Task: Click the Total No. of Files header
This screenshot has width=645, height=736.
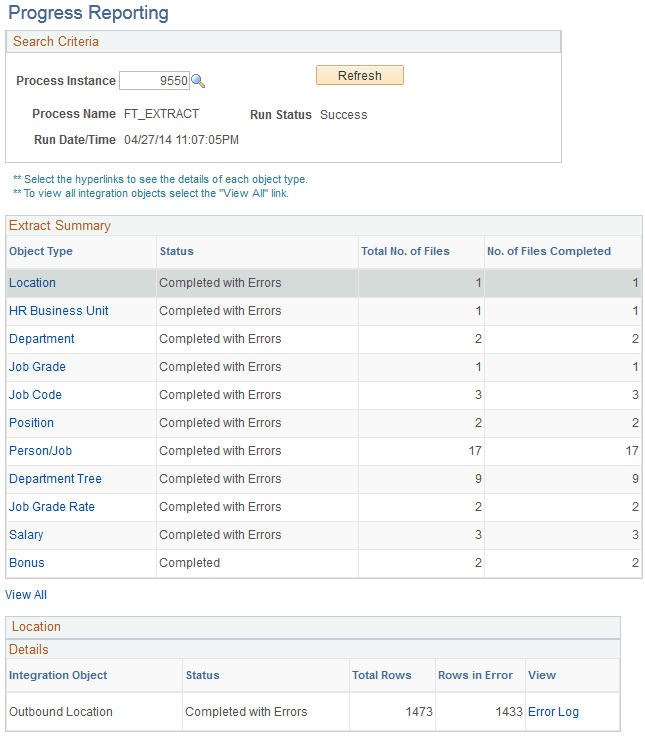Action: pyautogui.click(x=405, y=251)
